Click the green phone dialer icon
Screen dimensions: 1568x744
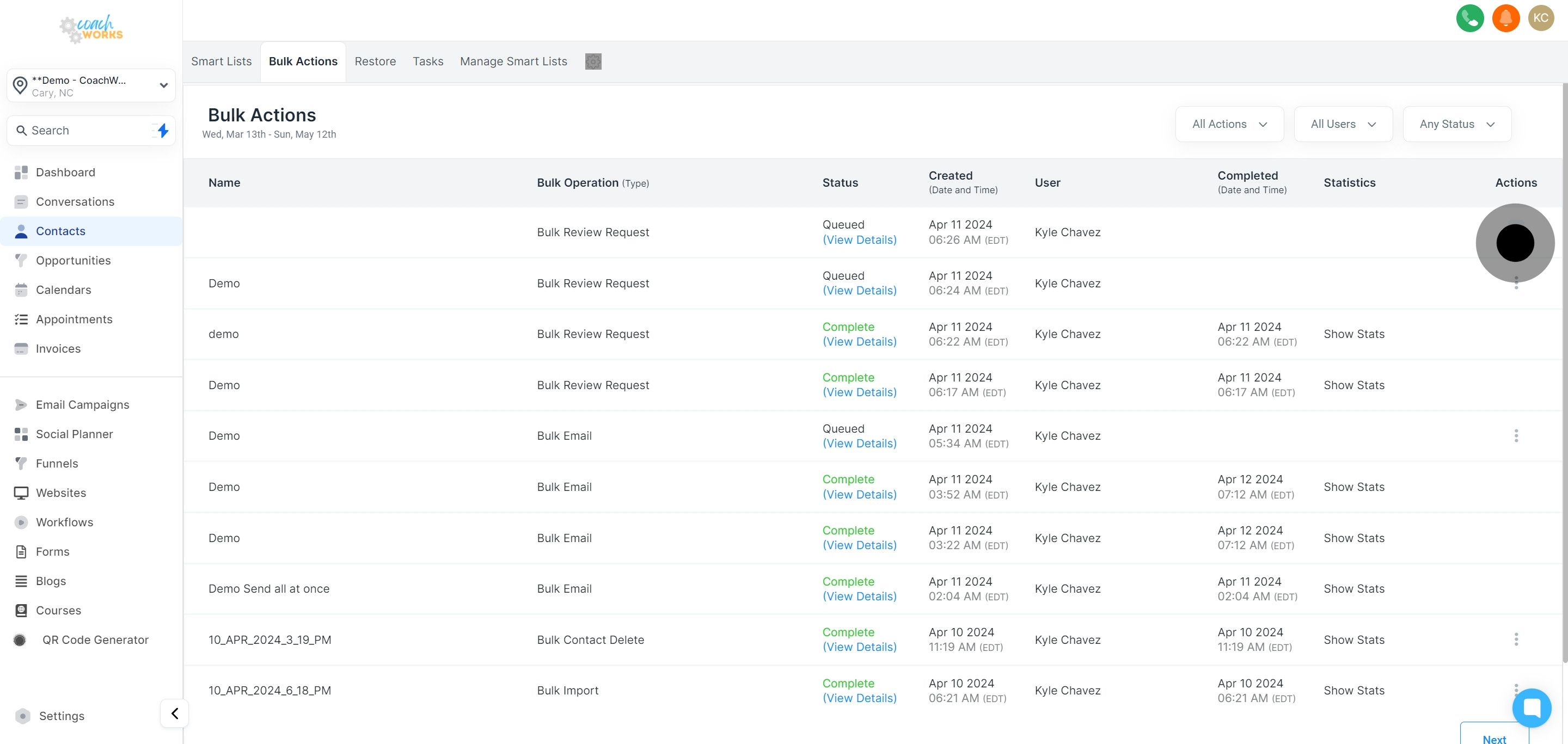1469,17
